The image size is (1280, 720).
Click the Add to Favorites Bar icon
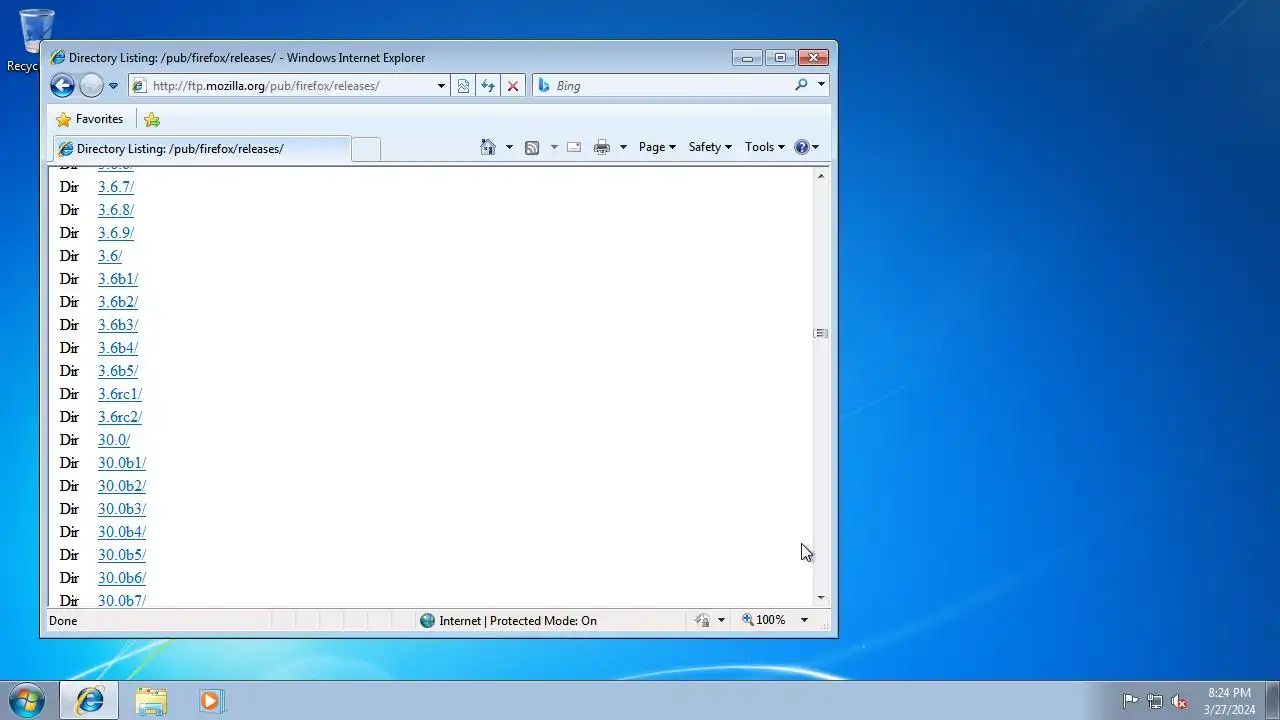(x=152, y=119)
